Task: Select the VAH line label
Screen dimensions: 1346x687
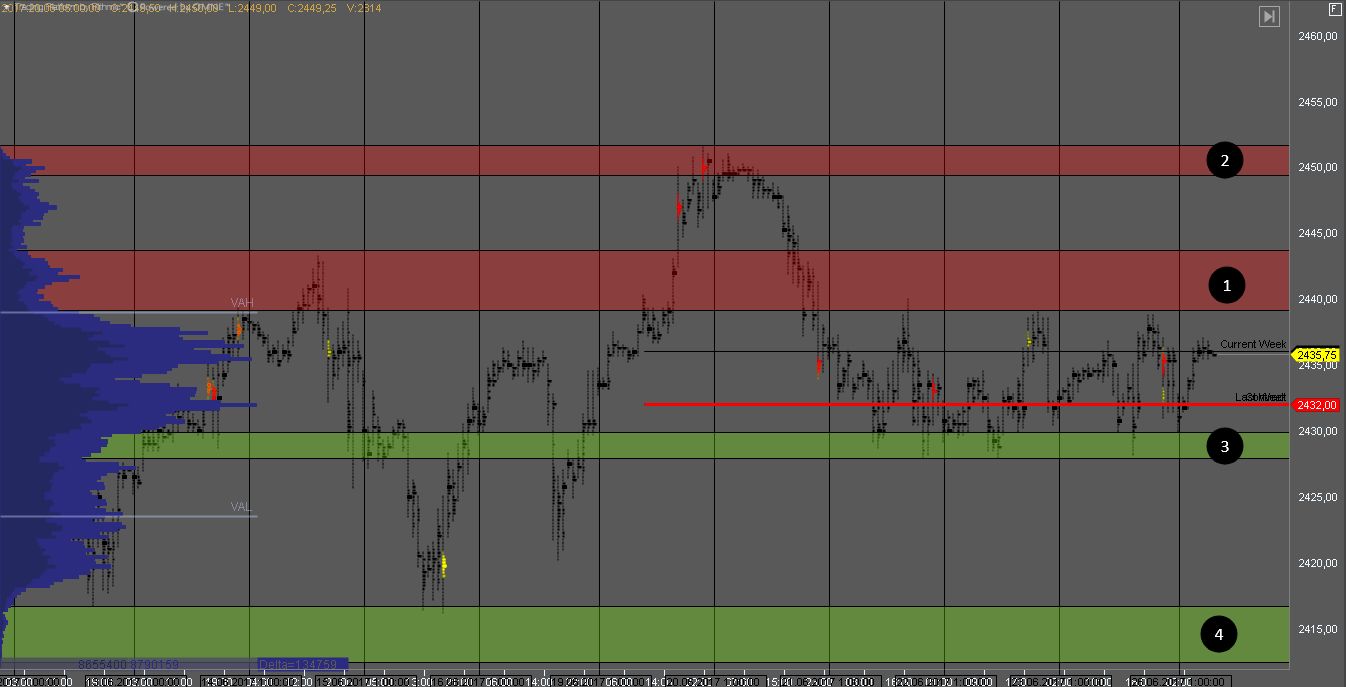Action: tap(242, 303)
